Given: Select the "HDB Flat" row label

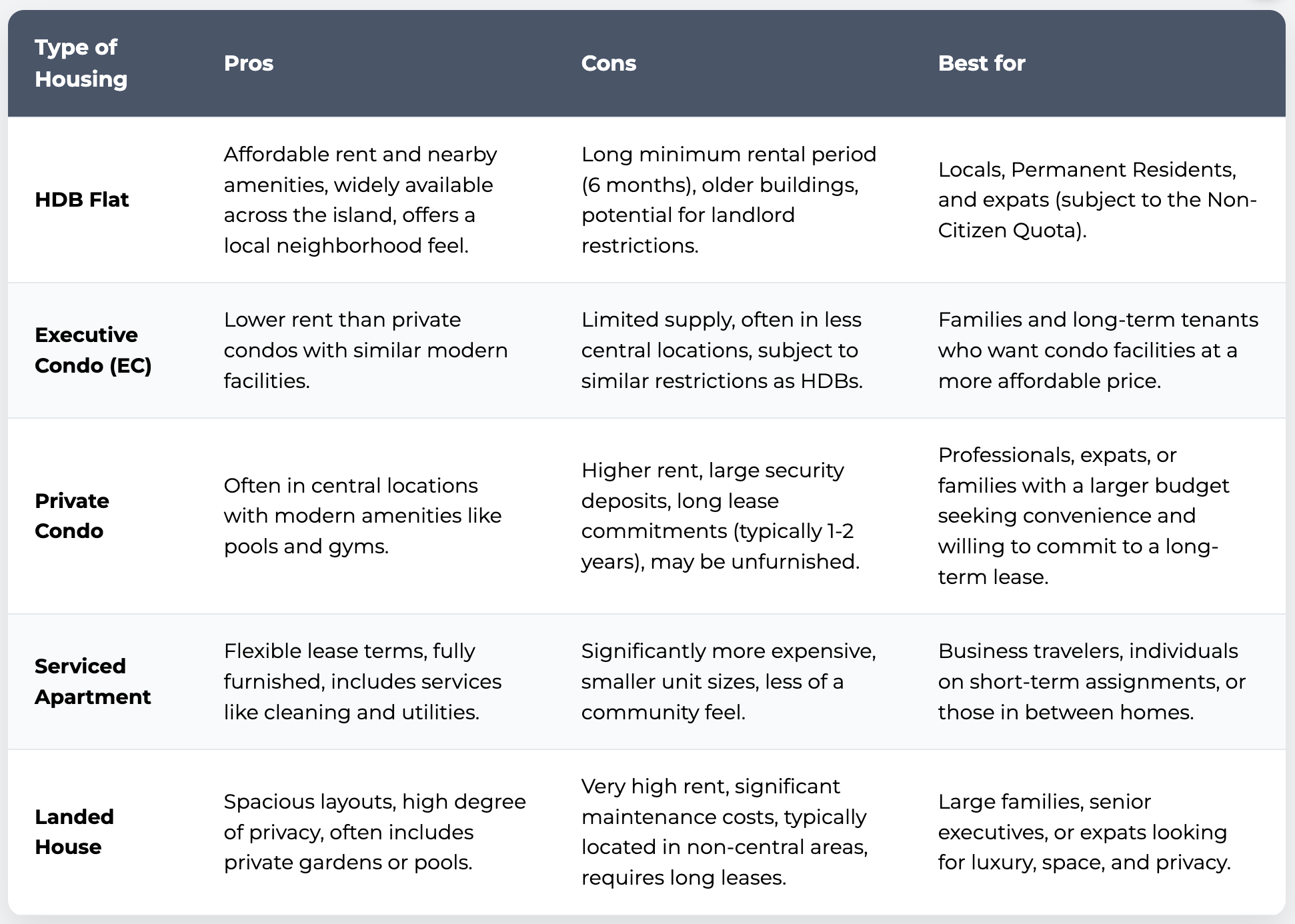Looking at the screenshot, I should 82,199.
